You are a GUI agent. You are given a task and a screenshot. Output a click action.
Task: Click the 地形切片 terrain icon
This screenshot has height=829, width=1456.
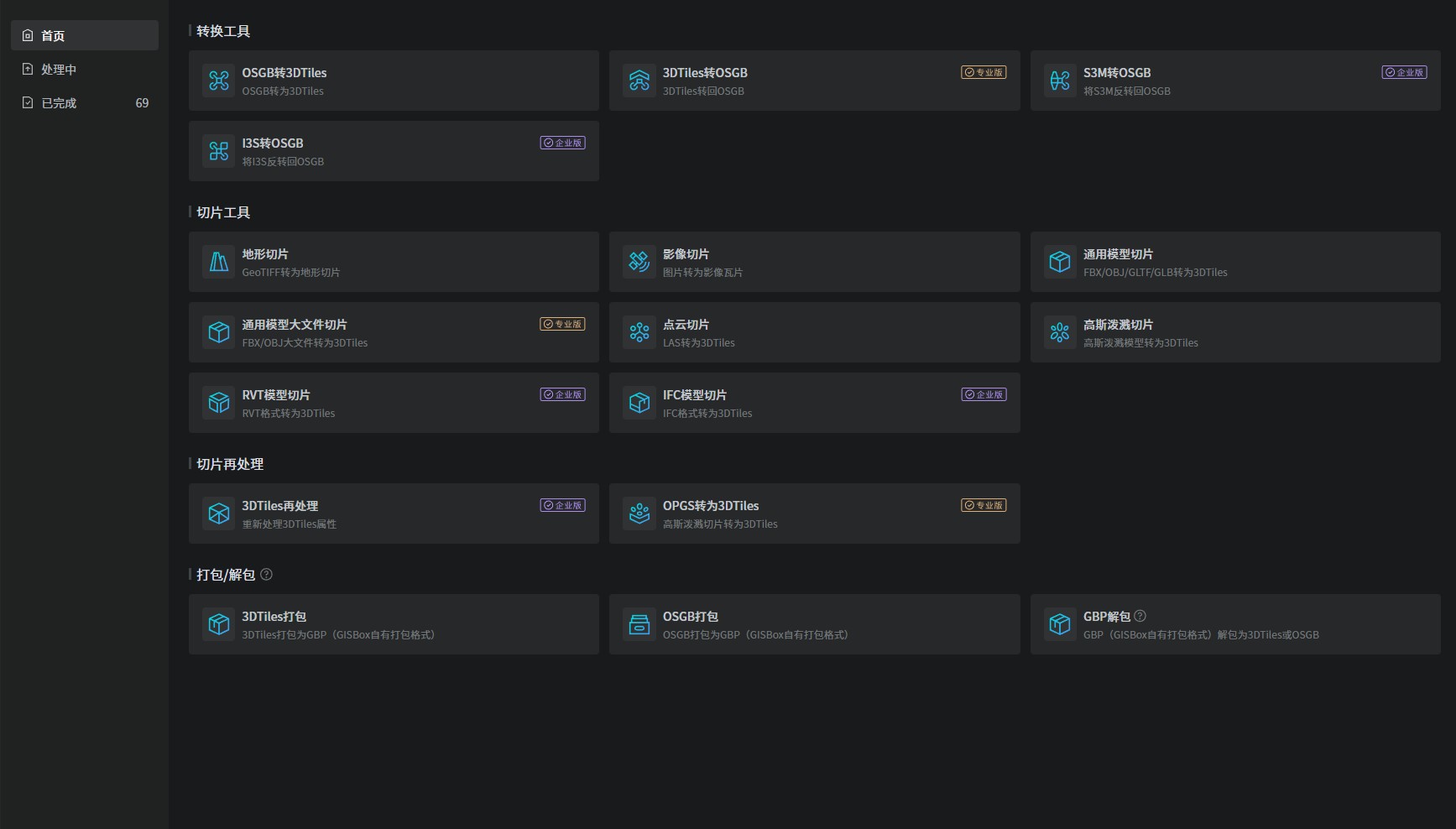pos(219,262)
